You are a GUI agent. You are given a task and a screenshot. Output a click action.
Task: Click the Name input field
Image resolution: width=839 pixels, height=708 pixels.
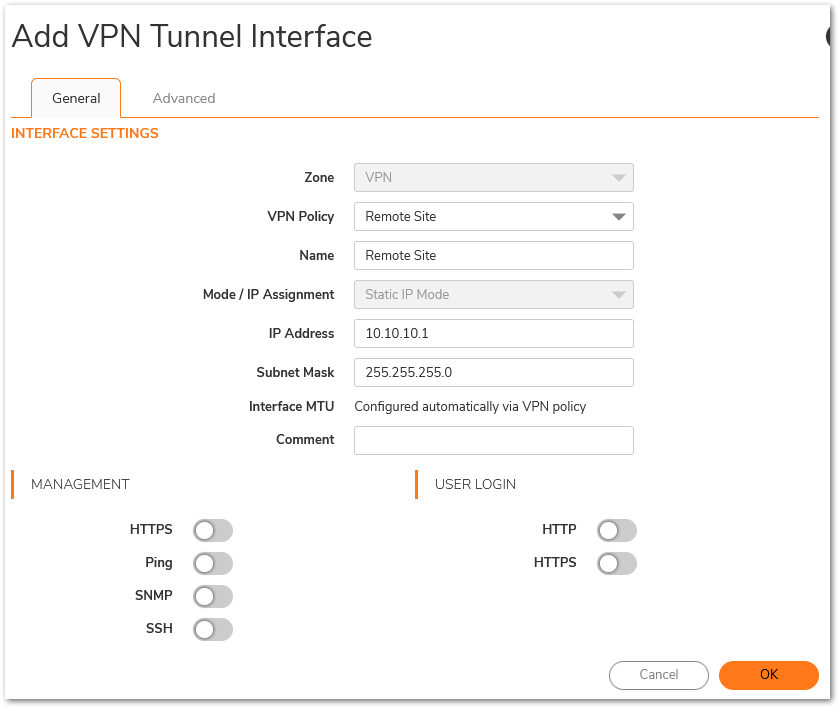coord(493,255)
